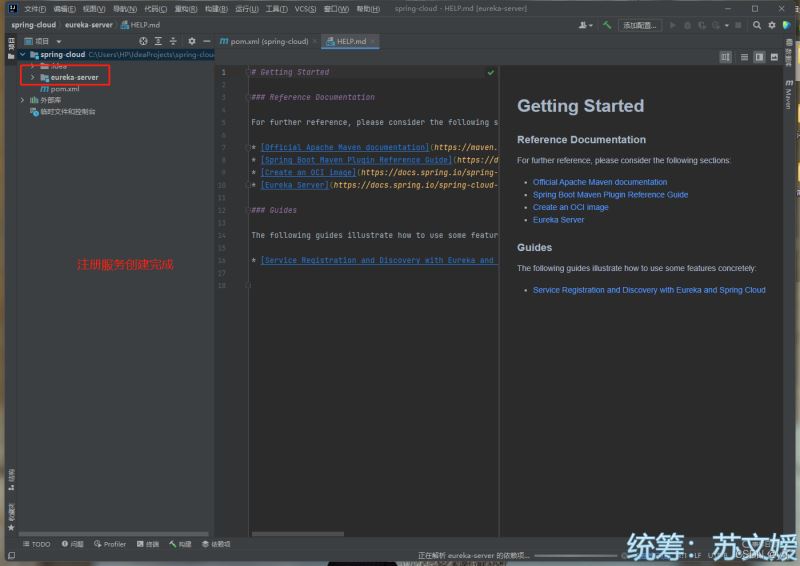Click the green hammer Build Project icon
This screenshot has width=800, height=566.
click(x=607, y=25)
